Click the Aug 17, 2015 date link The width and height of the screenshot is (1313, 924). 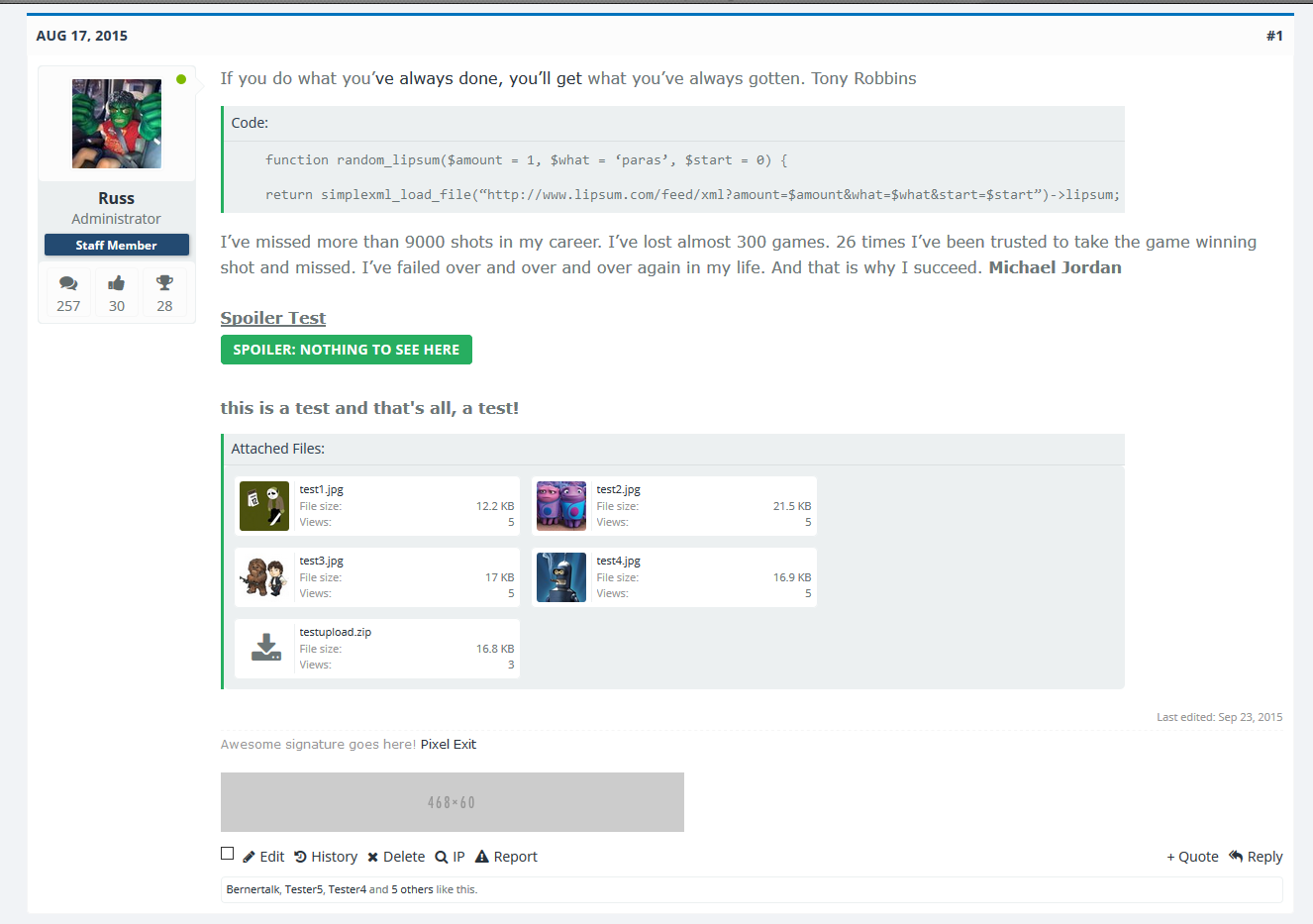pos(82,36)
